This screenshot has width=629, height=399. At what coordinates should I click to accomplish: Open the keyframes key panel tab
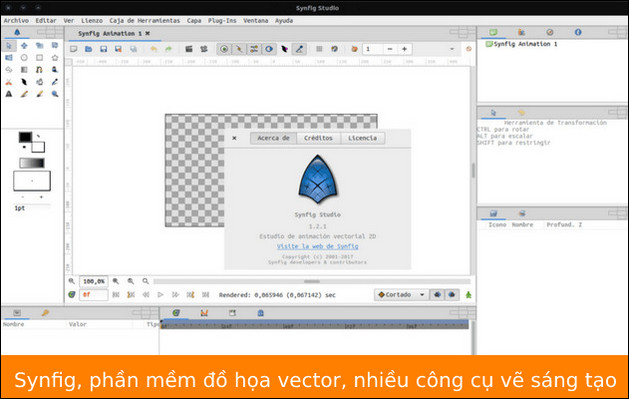coord(45,313)
